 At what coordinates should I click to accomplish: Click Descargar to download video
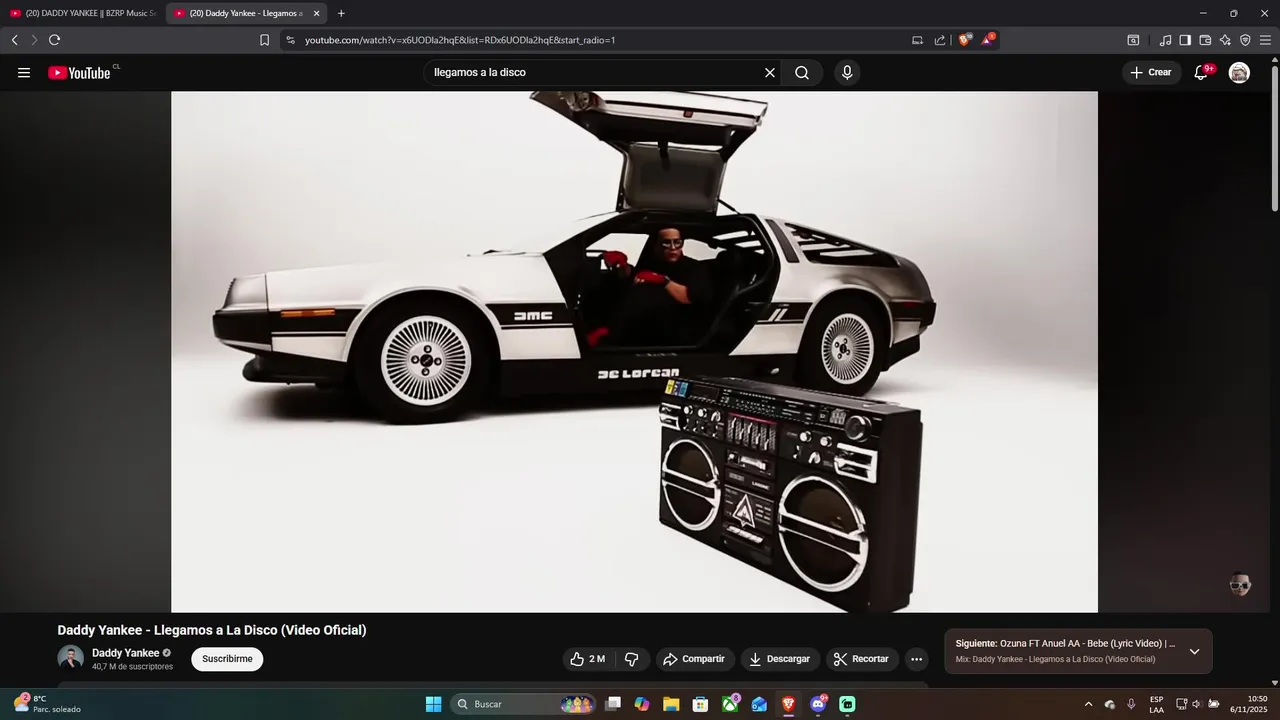pyautogui.click(x=780, y=659)
